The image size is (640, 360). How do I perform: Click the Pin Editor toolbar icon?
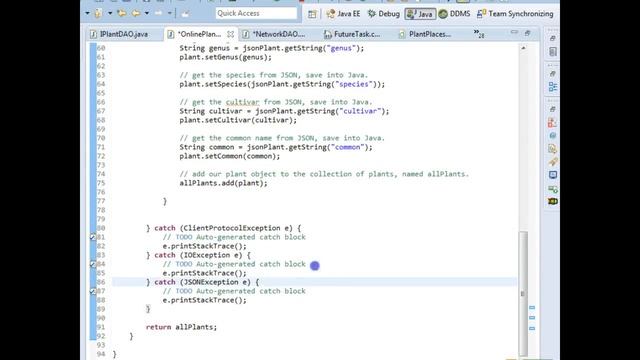(185, 14)
